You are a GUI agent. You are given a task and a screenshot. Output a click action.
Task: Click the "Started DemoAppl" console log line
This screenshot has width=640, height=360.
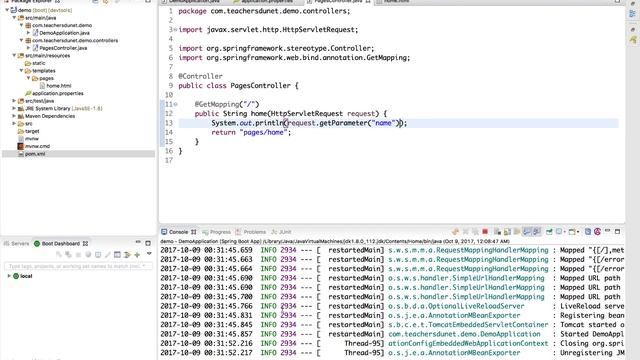(392, 334)
